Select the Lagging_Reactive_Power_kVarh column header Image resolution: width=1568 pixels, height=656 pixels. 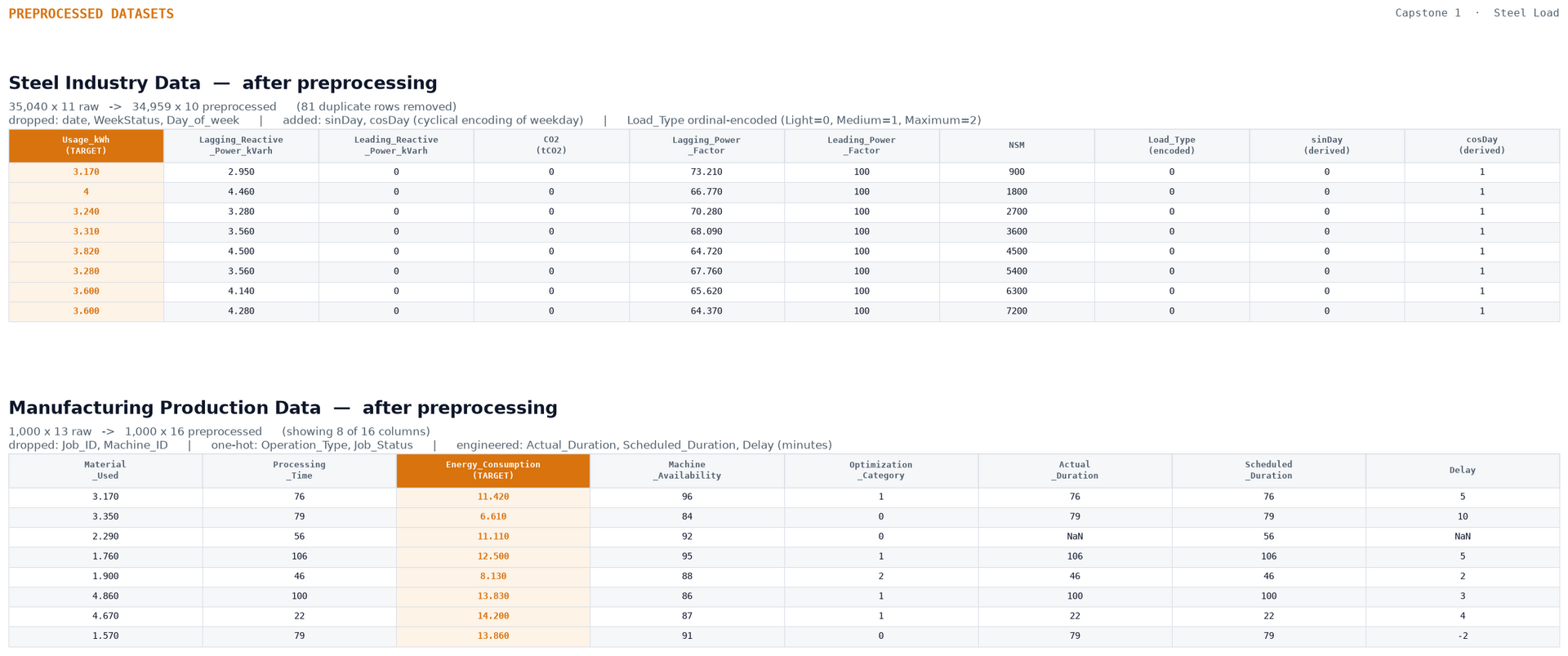click(x=241, y=145)
